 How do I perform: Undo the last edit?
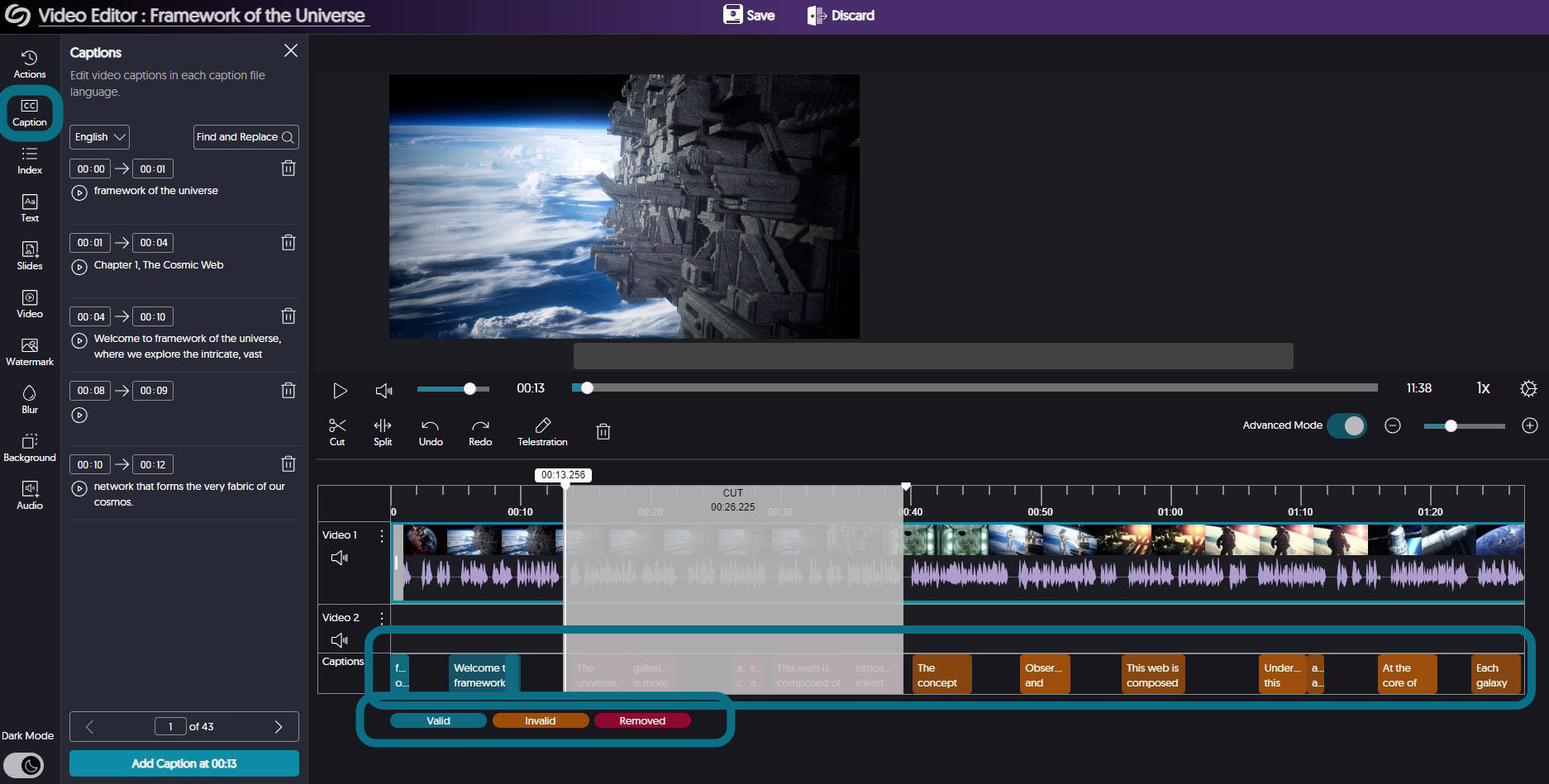pos(431,432)
